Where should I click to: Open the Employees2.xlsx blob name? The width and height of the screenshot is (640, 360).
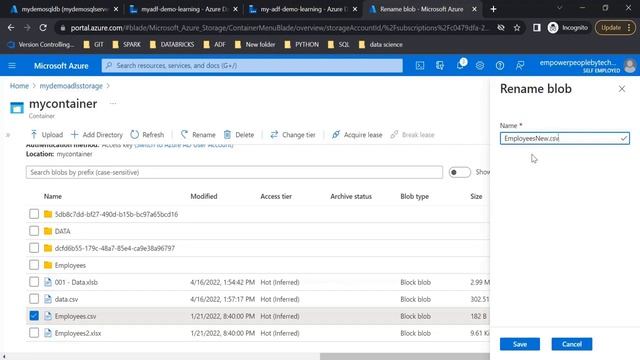point(78,333)
